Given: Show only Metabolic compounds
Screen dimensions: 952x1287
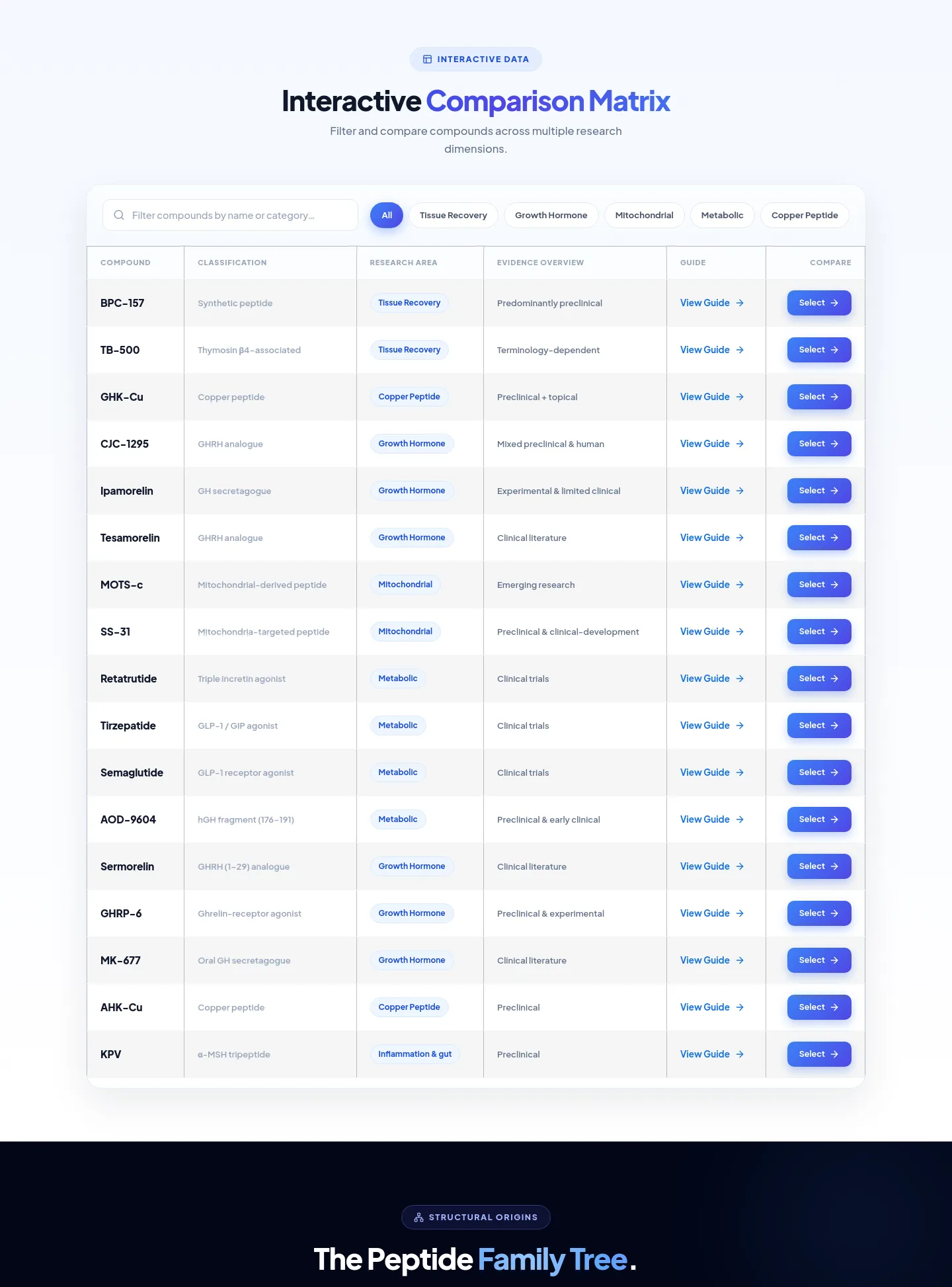Looking at the screenshot, I should [723, 215].
